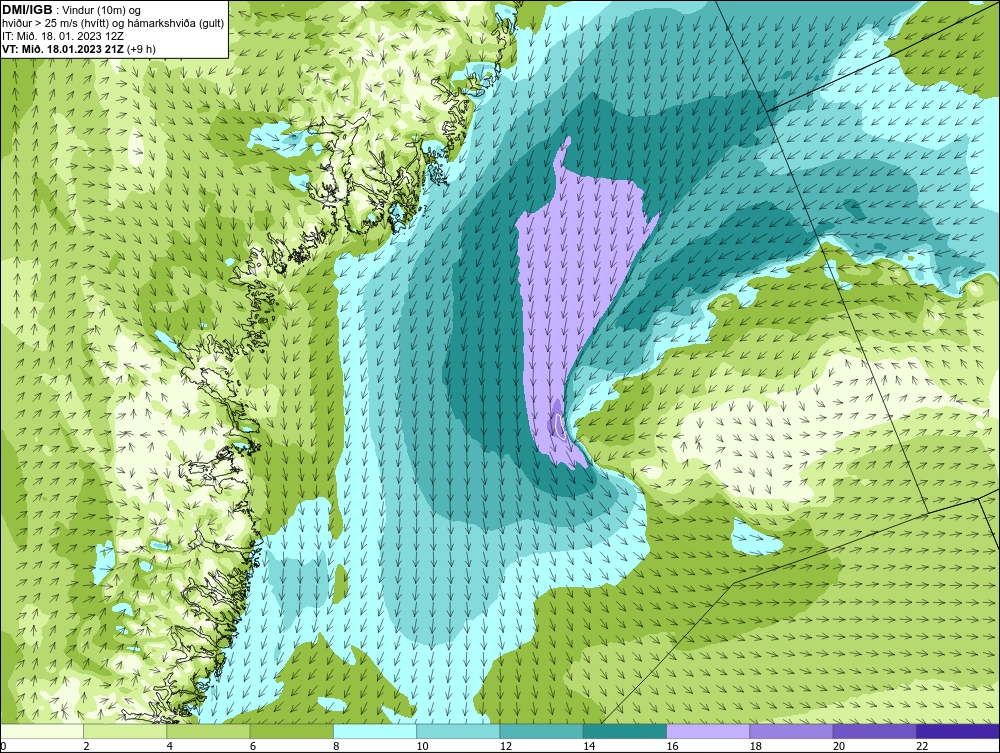Click the legend scale label "14"
The height and width of the screenshot is (753, 1000).
coord(589,747)
